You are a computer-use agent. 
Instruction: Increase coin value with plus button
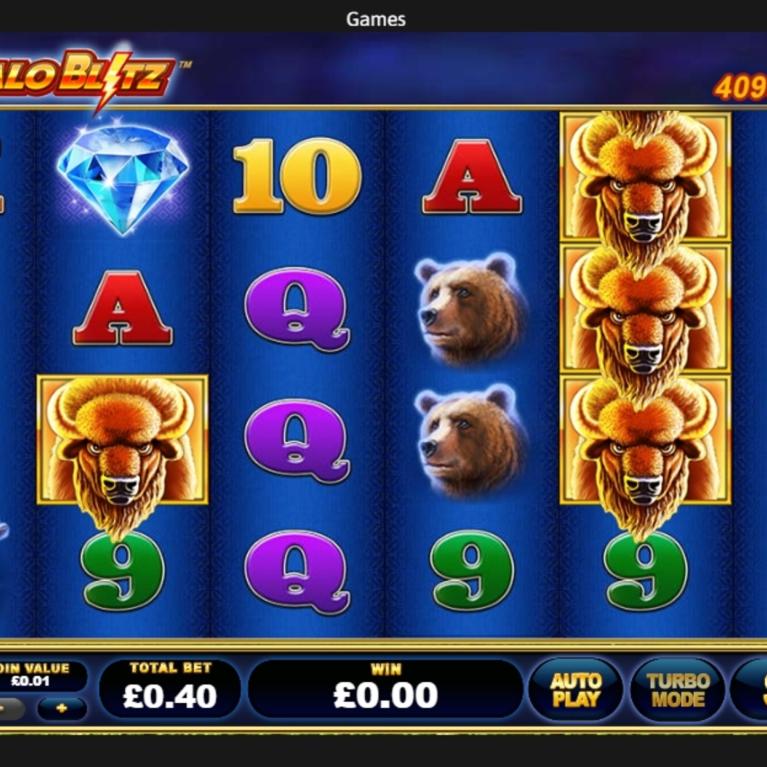62,708
